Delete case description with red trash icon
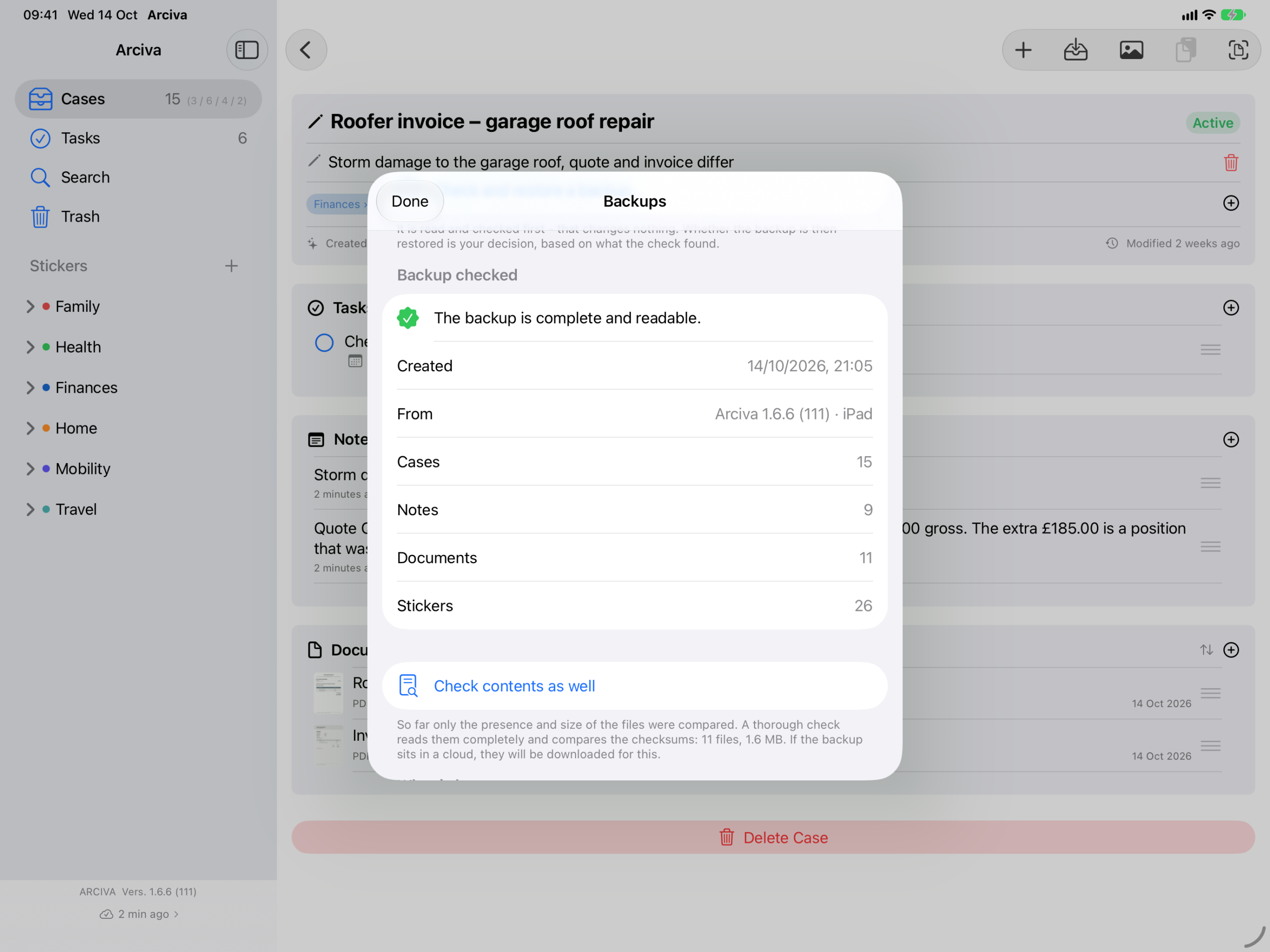 1230,163
